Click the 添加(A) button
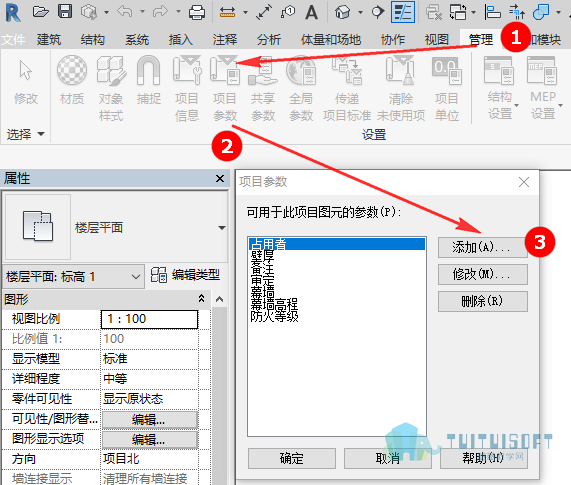Screen dimensions: 571x485 483,248
